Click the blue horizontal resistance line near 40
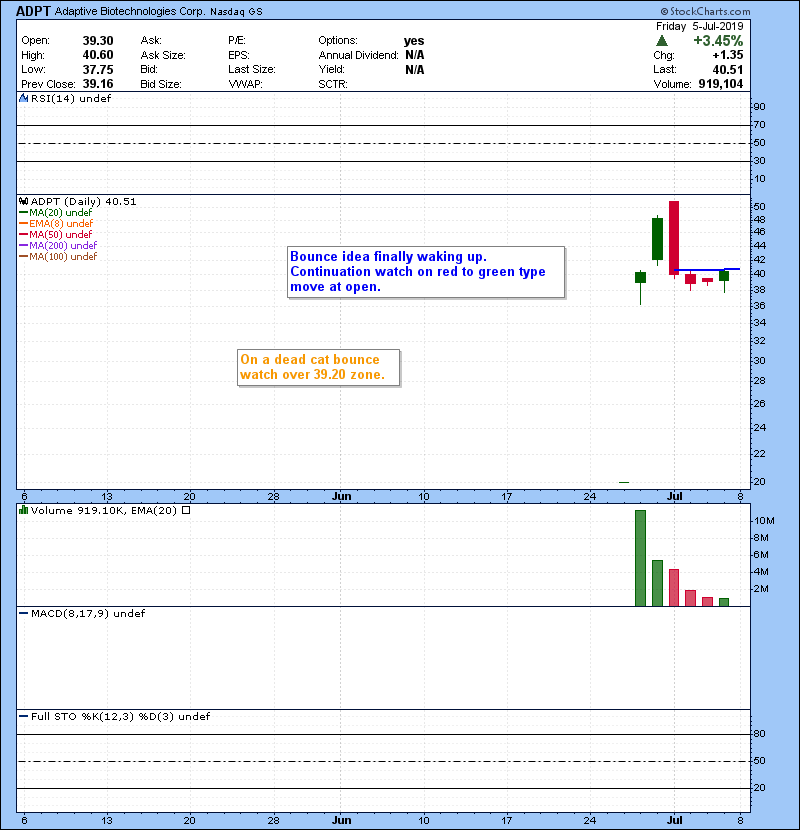Viewport: 800px width, 830px height. point(707,270)
